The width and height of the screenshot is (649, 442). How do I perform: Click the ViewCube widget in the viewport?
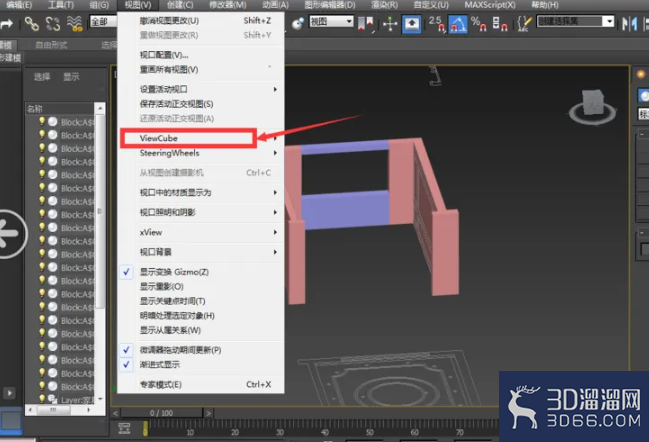(x=593, y=107)
